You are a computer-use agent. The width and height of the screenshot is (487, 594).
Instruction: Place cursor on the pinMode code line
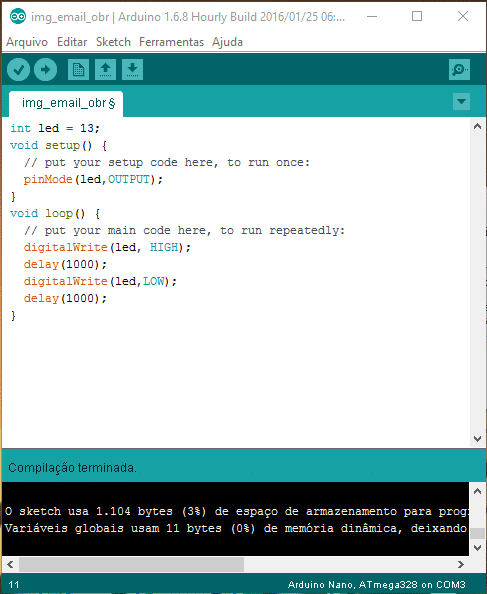93,179
